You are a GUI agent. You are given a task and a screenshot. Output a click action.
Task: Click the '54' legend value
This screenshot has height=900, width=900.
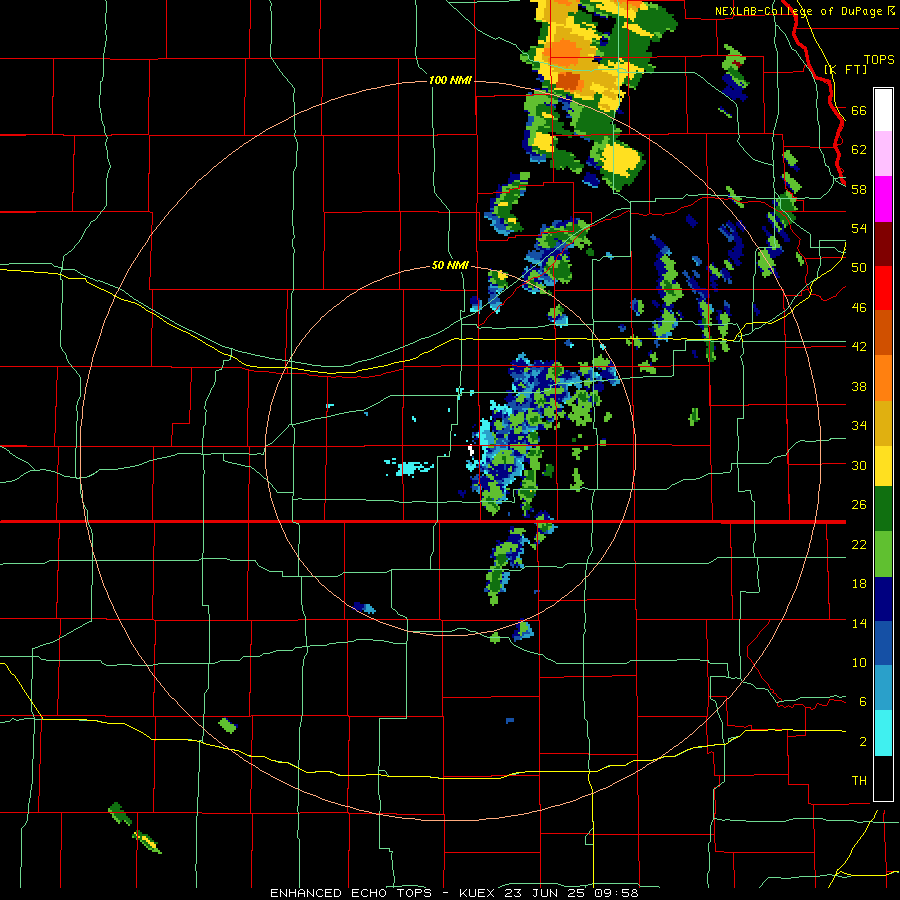tap(859, 228)
